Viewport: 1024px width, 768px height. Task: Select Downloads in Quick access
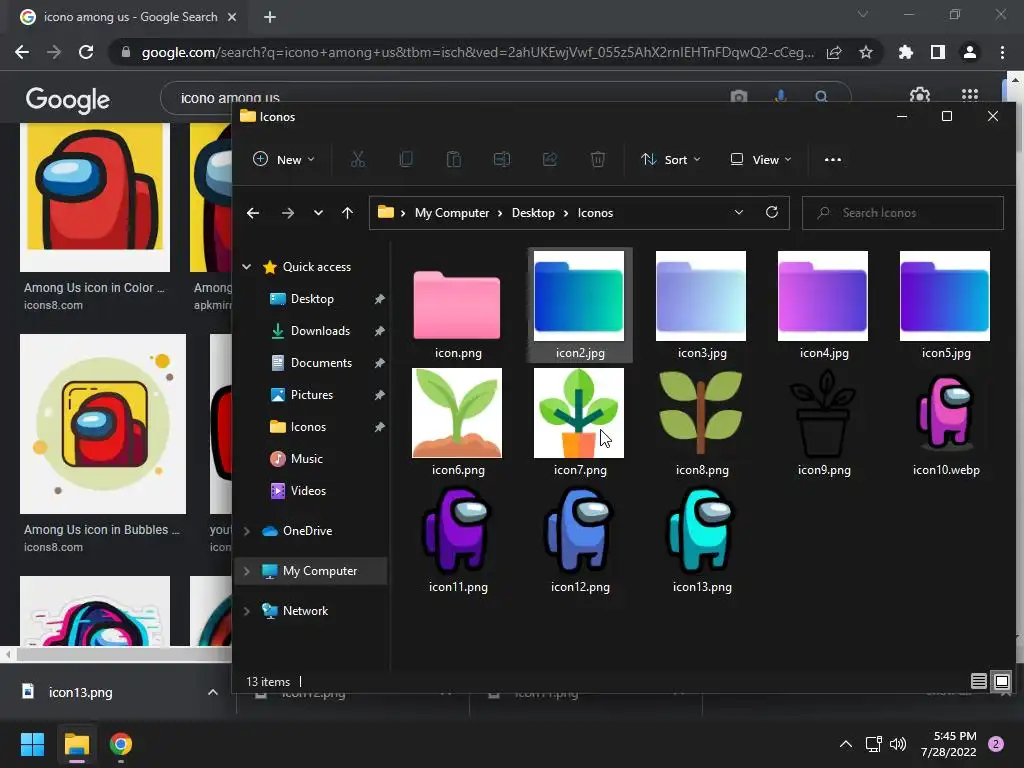[x=320, y=330]
